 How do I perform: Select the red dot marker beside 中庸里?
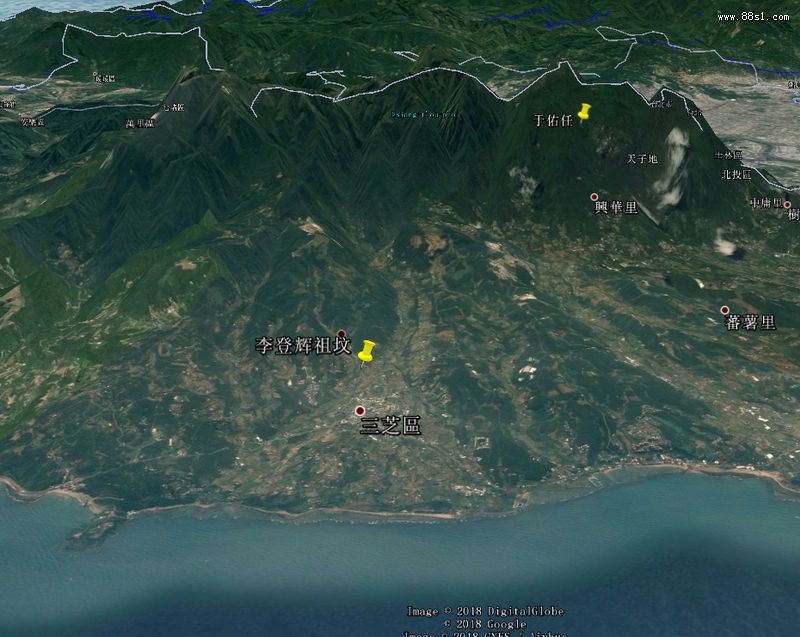(787, 205)
